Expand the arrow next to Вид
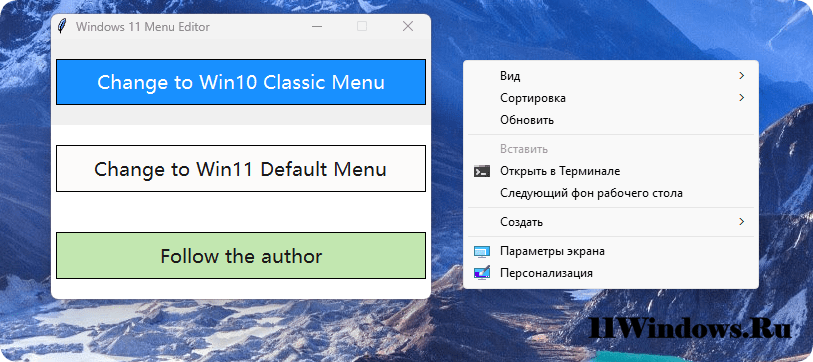The width and height of the screenshot is (813, 362). coord(741,76)
